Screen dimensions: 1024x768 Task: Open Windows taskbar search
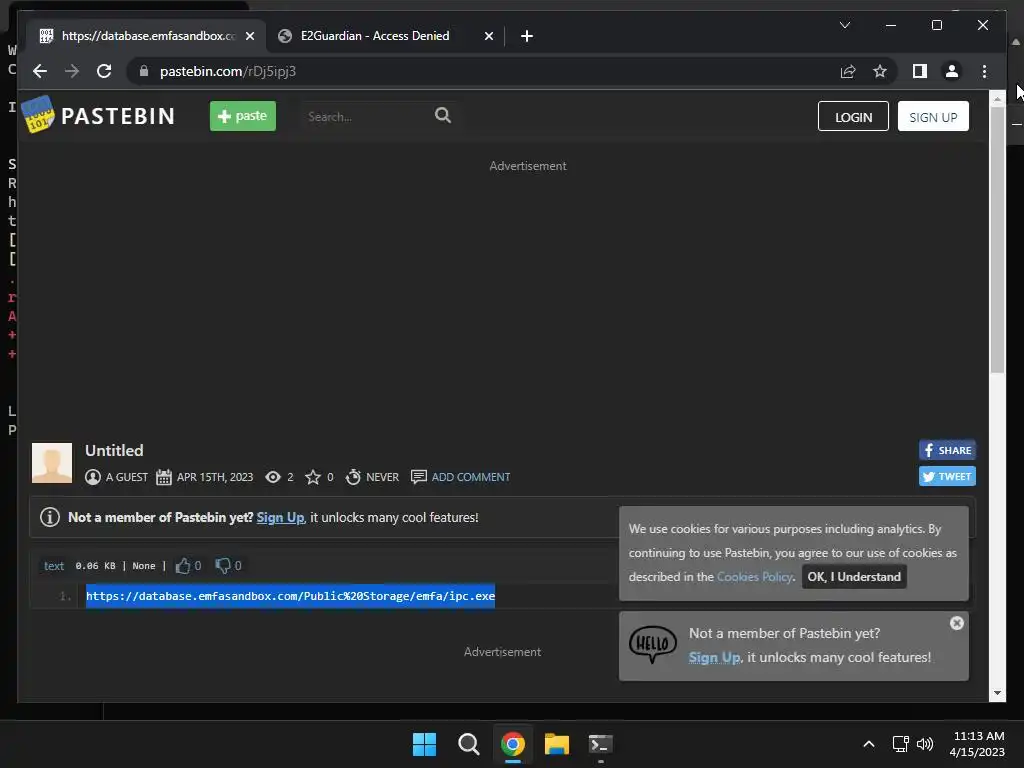pos(468,744)
